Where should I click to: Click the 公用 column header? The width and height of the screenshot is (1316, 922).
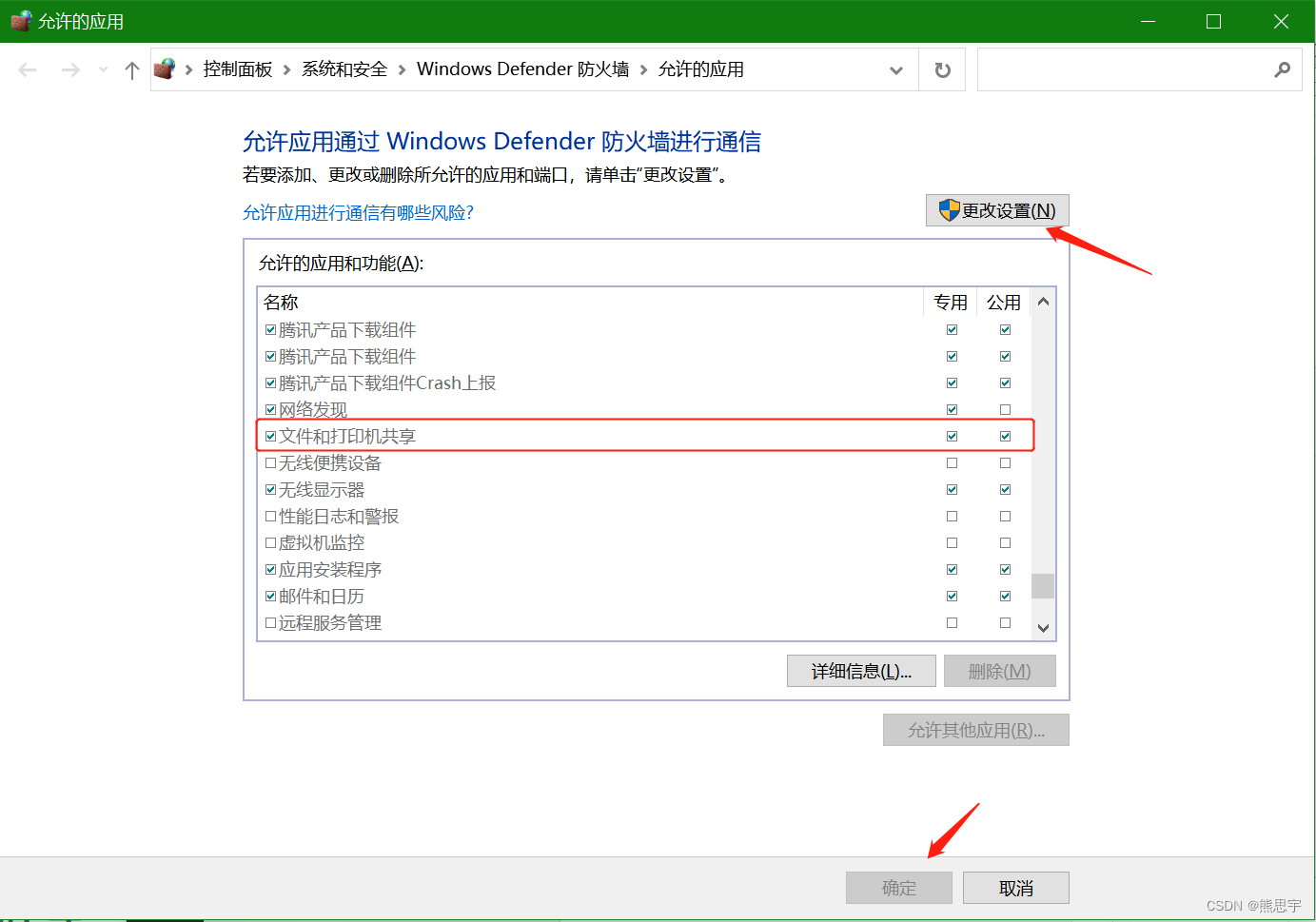click(x=1004, y=303)
